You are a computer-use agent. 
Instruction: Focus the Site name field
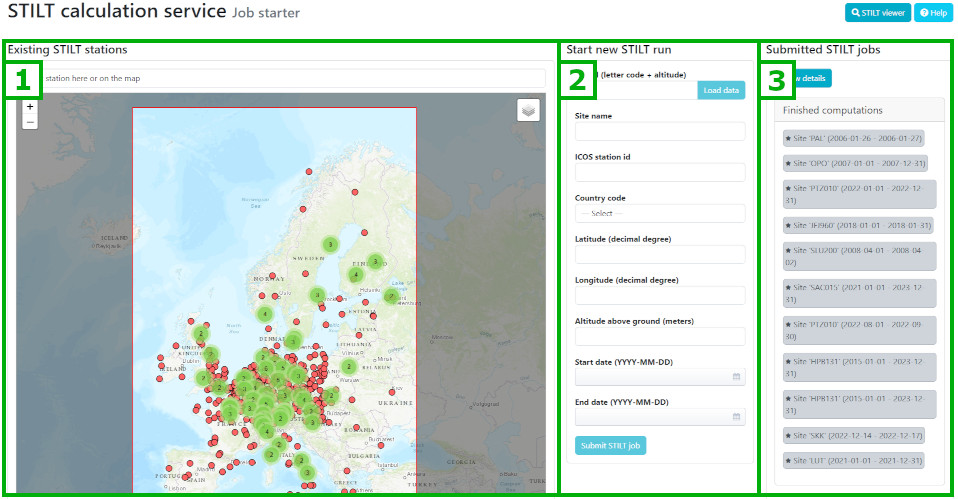tap(660, 131)
